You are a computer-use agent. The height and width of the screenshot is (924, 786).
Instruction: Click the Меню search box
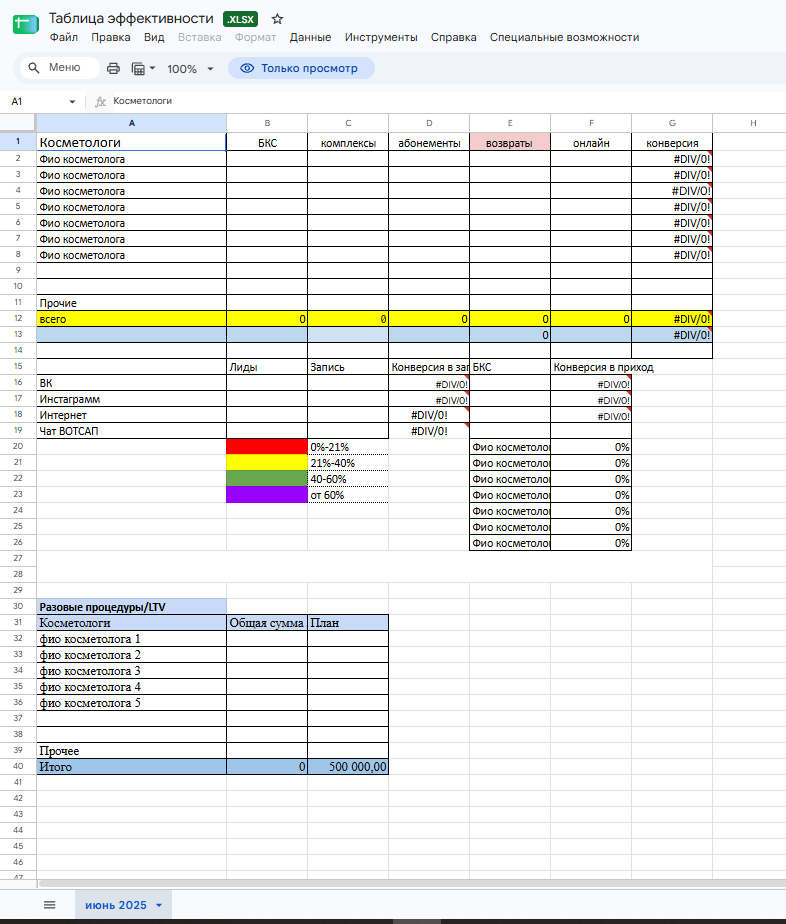(60, 68)
